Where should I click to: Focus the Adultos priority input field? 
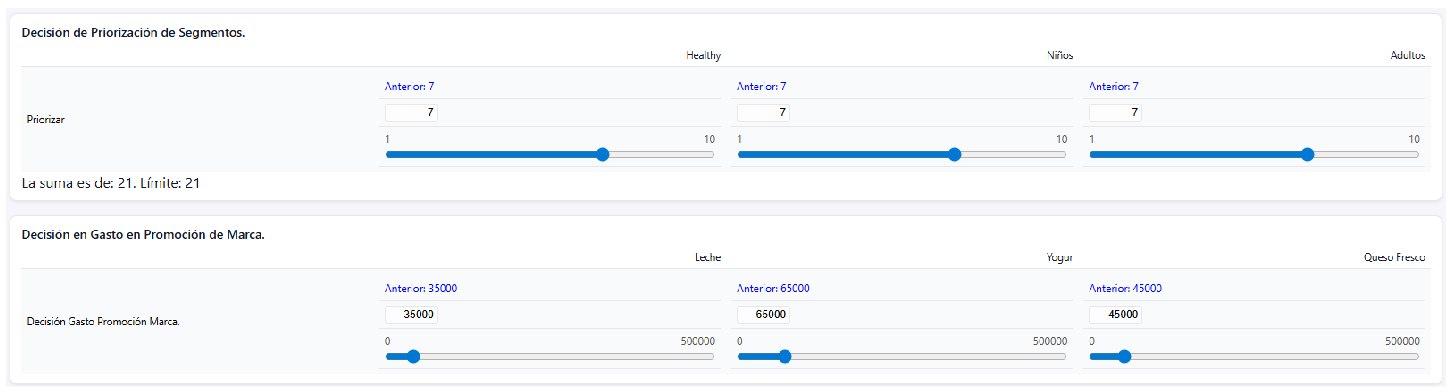pyautogui.click(x=1115, y=113)
